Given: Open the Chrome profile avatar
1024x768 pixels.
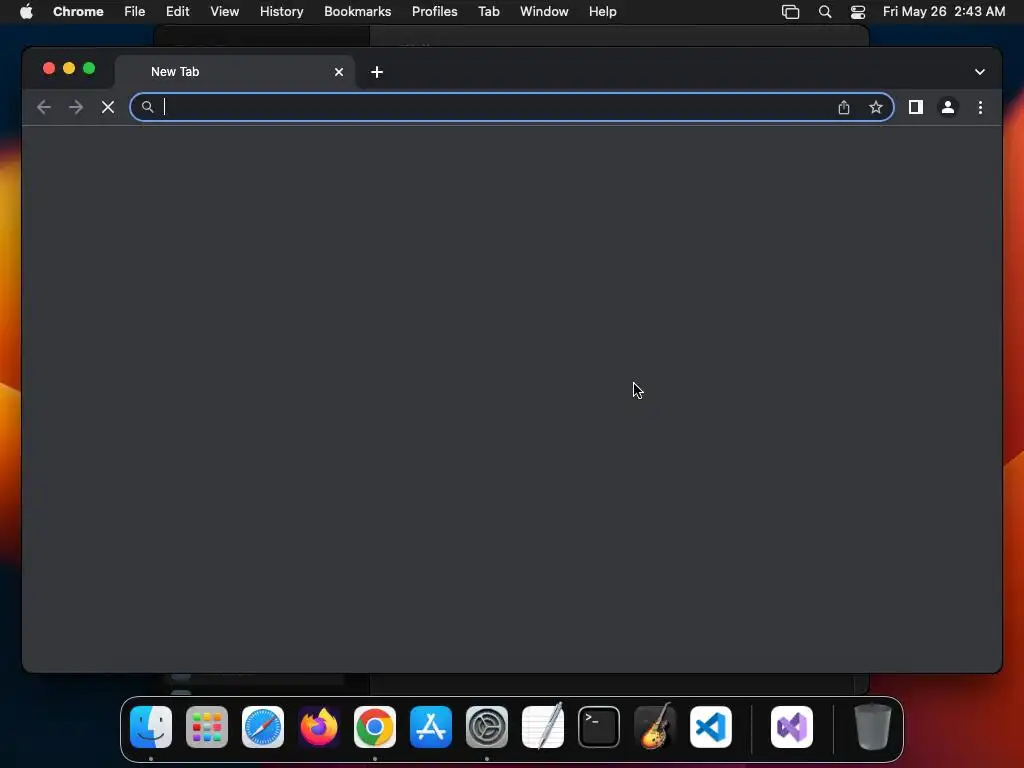Looking at the screenshot, I should pyautogui.click(x=948, y=107).
